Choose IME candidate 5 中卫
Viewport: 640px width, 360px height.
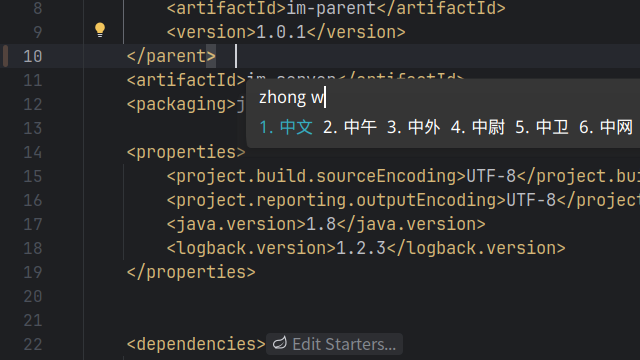coord(542,127)
